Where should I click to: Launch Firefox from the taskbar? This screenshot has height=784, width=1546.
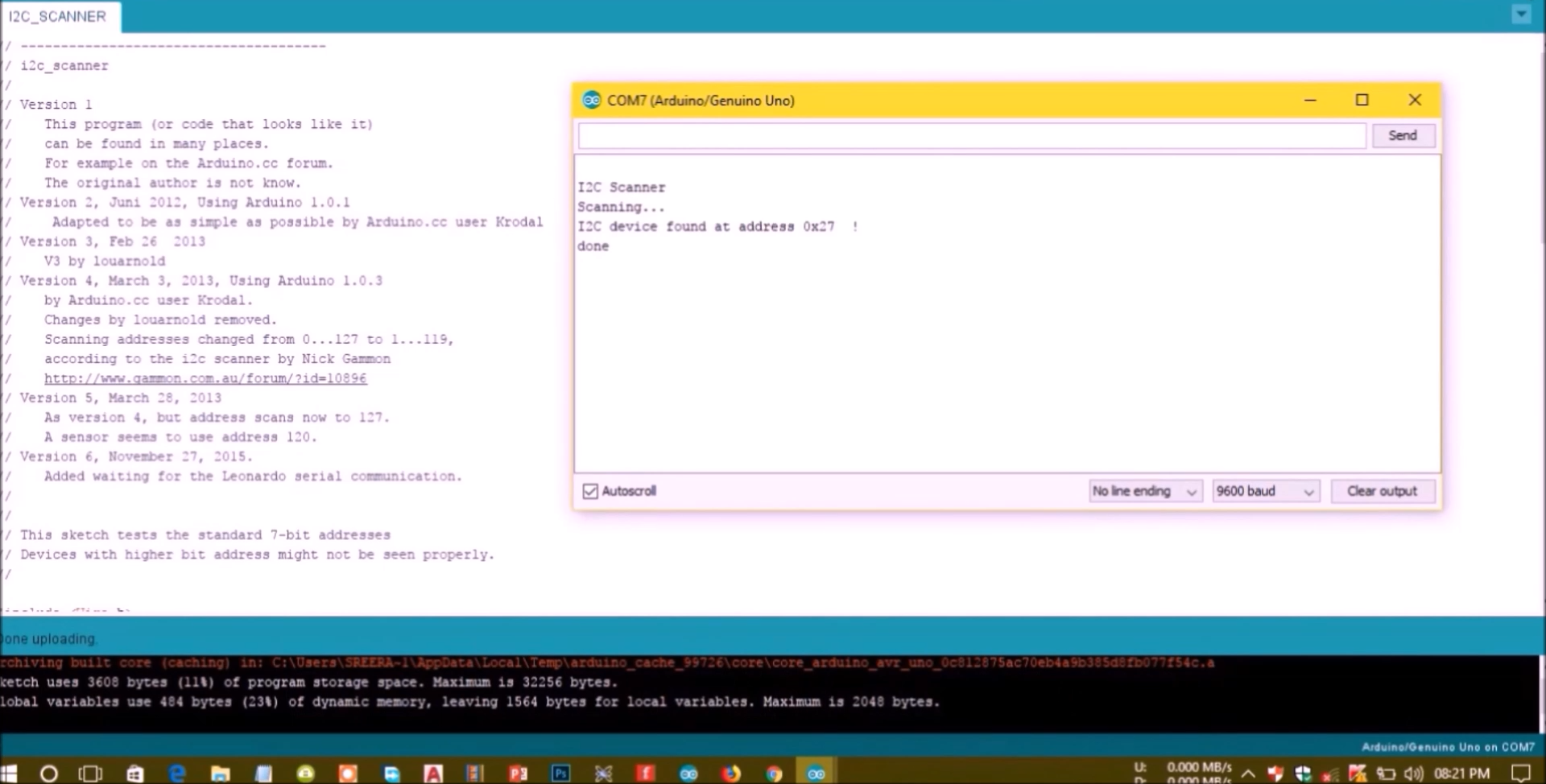(x=731, y=773)
